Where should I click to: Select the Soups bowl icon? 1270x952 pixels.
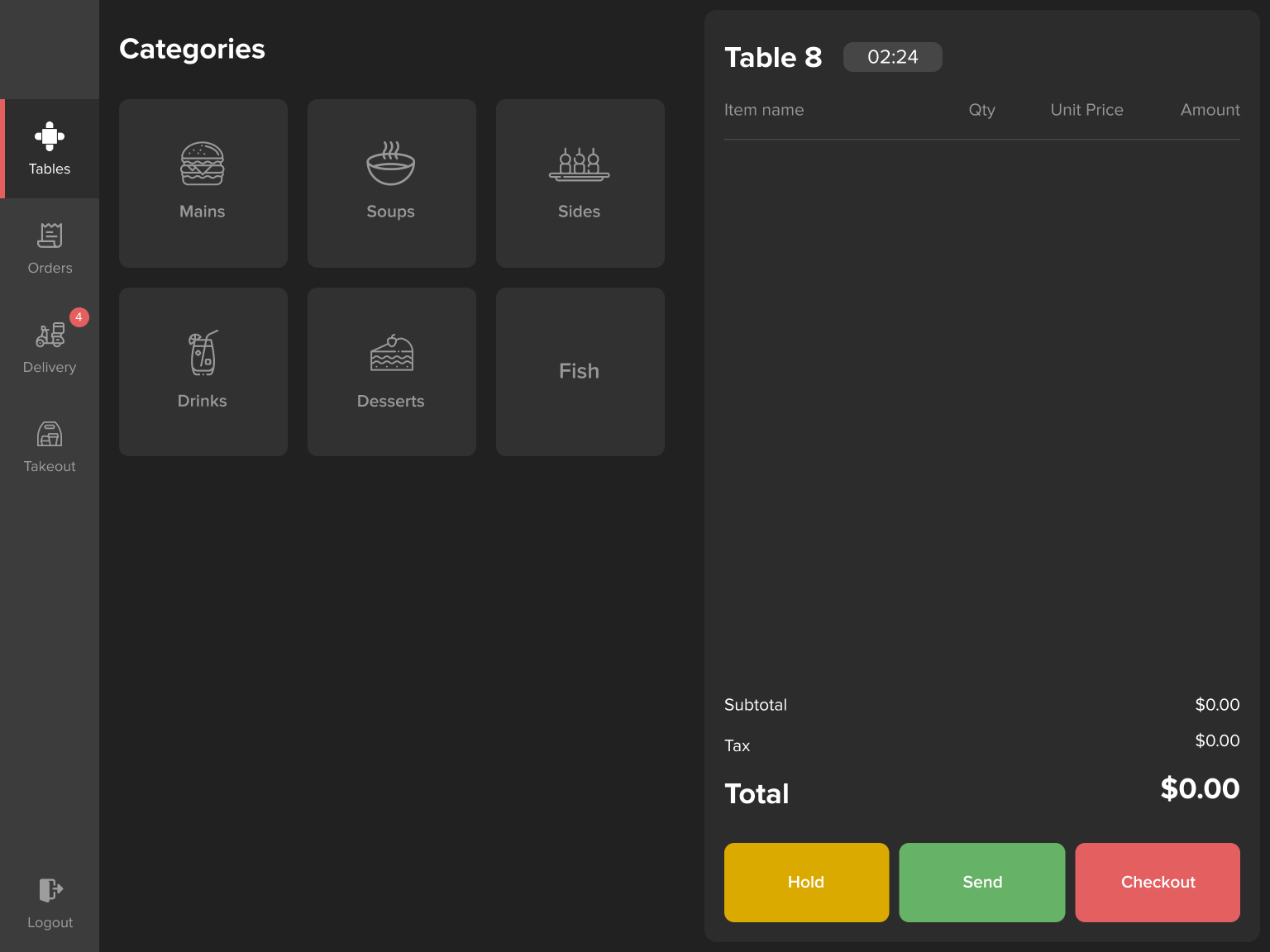tap(391, 164)
